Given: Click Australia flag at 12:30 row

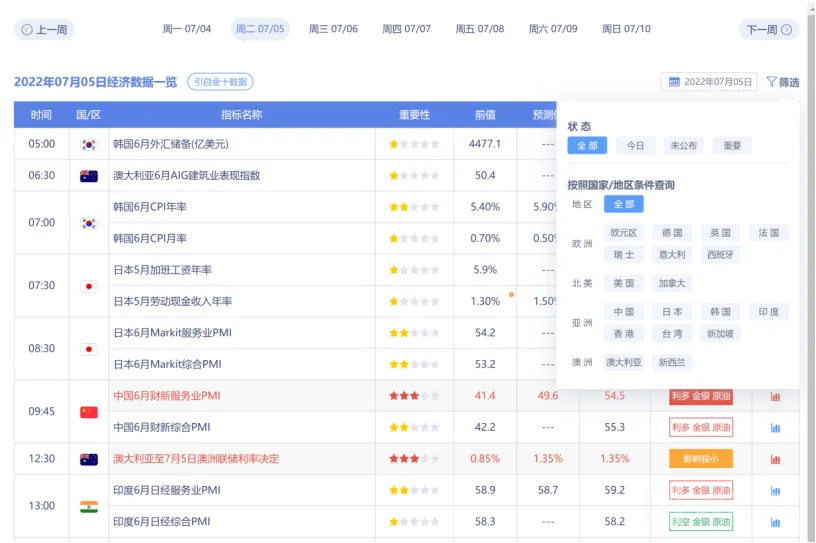Looking at the screenshot, I should (x=89, y=459).
